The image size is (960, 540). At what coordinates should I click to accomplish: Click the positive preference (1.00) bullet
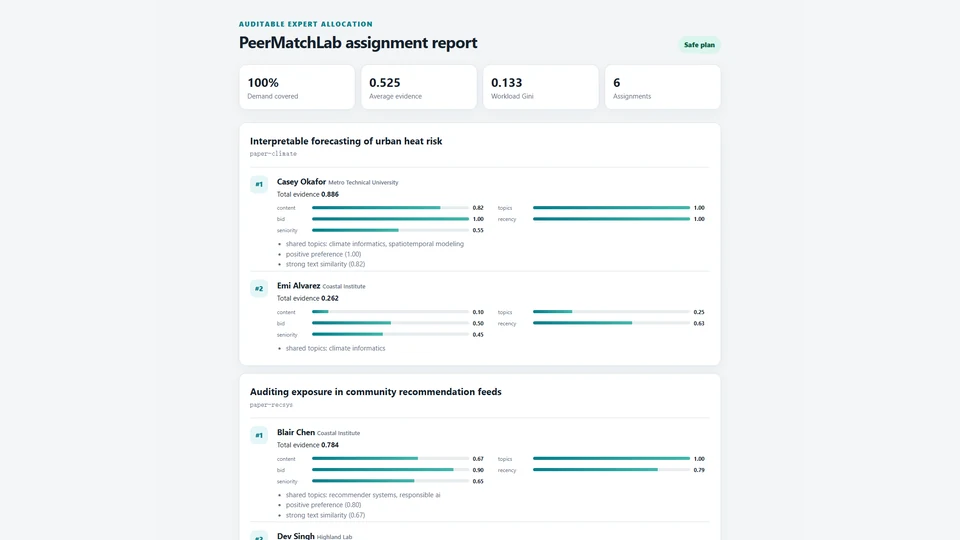pos(323,254)
